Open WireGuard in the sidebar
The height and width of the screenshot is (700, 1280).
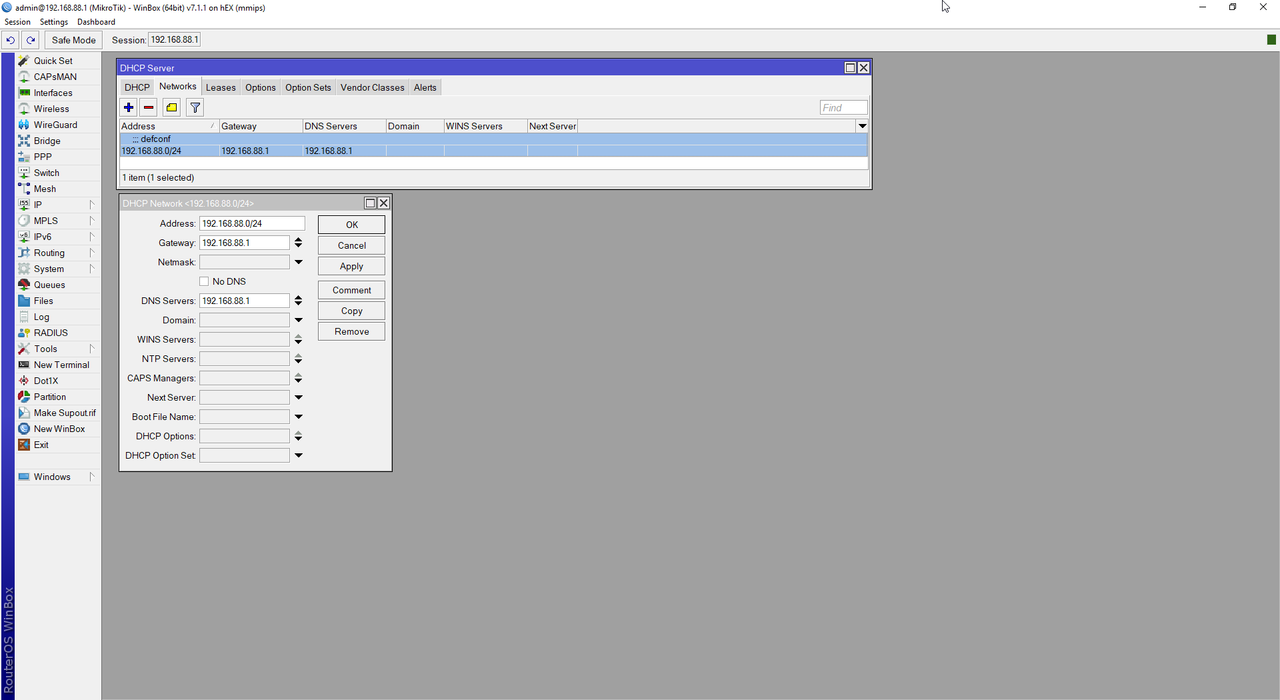(55, 125)
